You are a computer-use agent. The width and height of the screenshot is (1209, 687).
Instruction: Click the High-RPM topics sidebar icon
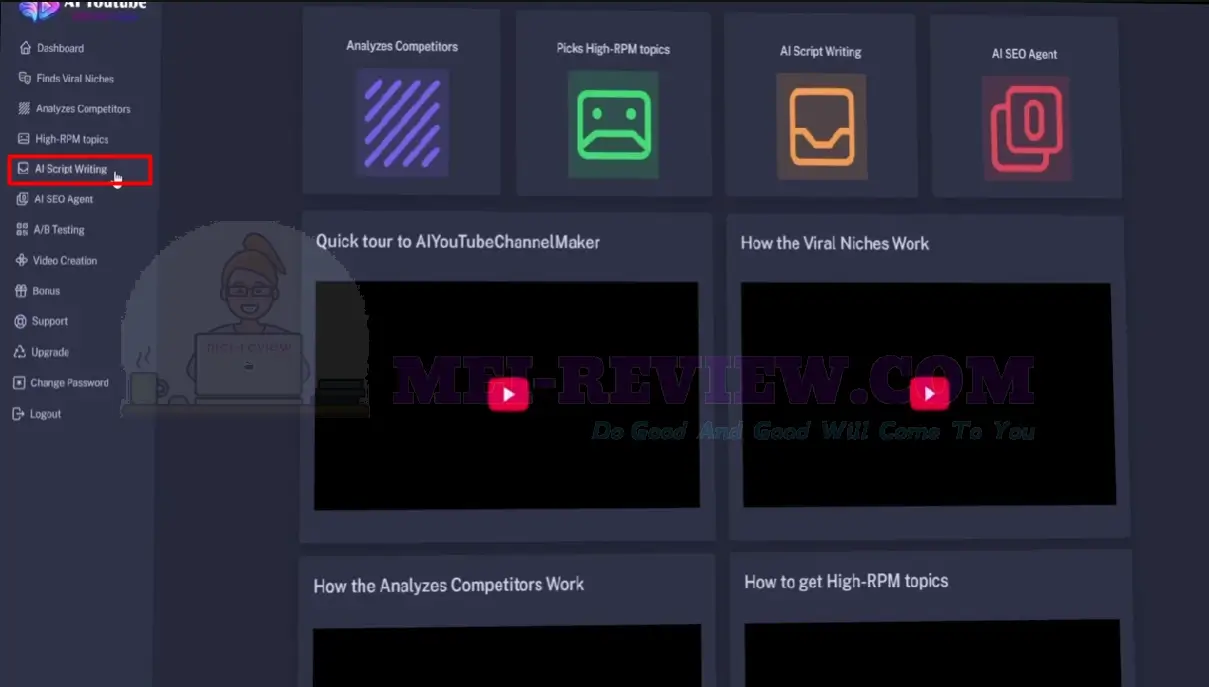[25, 139]
